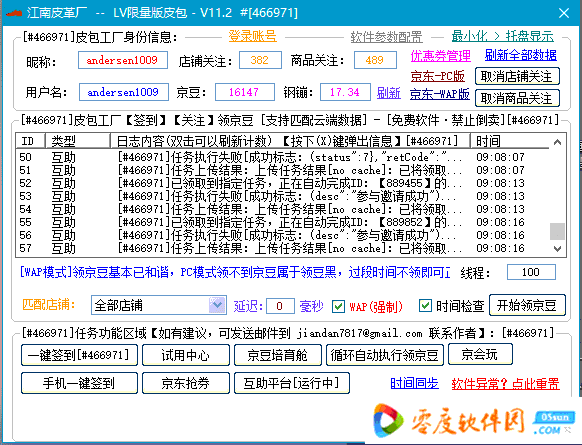Click time cell 09:08:07 in row 50

click(x=500, y=157)
